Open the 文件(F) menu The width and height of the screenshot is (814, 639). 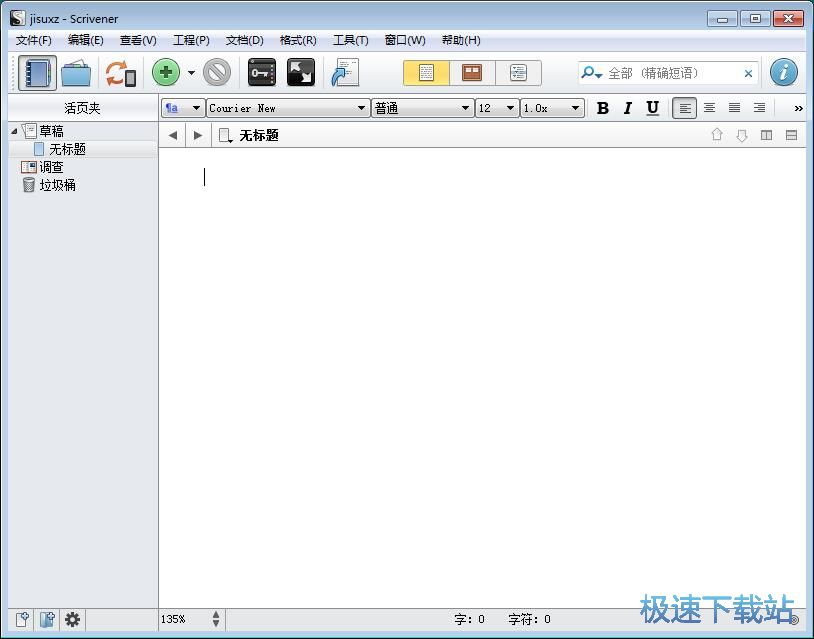[x=33, y=40]
